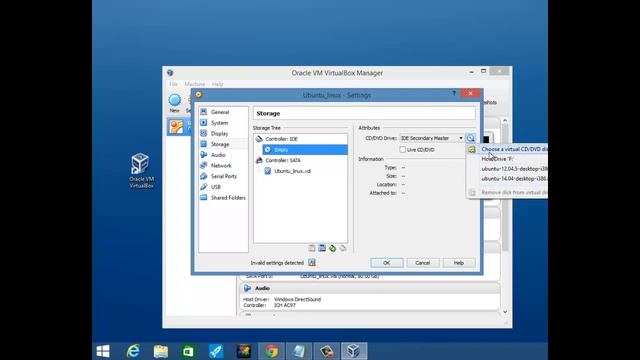The height and width of the screenshot is (360, 640).
Task: Open the Audio settings category
Action: coord(218,155)
